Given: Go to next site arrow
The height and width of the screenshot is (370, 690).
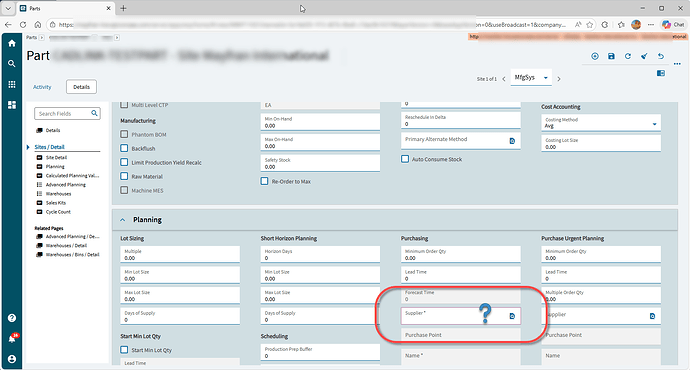Looking at the screenshot, I should coord(559,79).
